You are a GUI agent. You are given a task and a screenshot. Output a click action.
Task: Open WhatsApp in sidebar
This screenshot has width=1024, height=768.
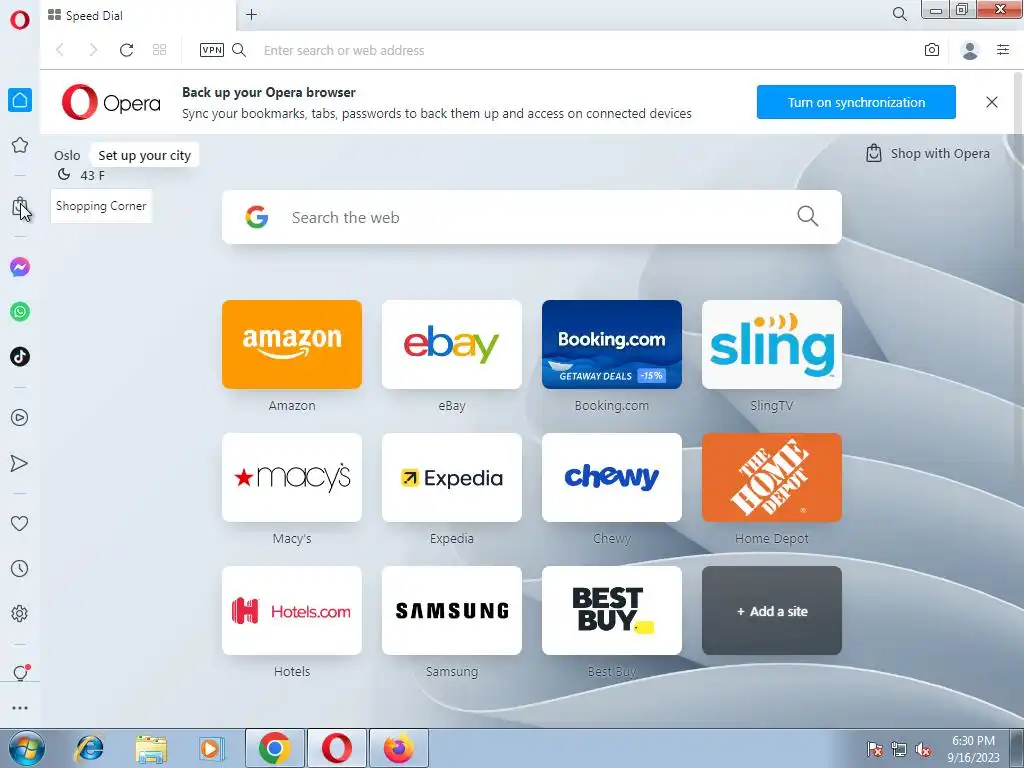(x=20, y=312)
